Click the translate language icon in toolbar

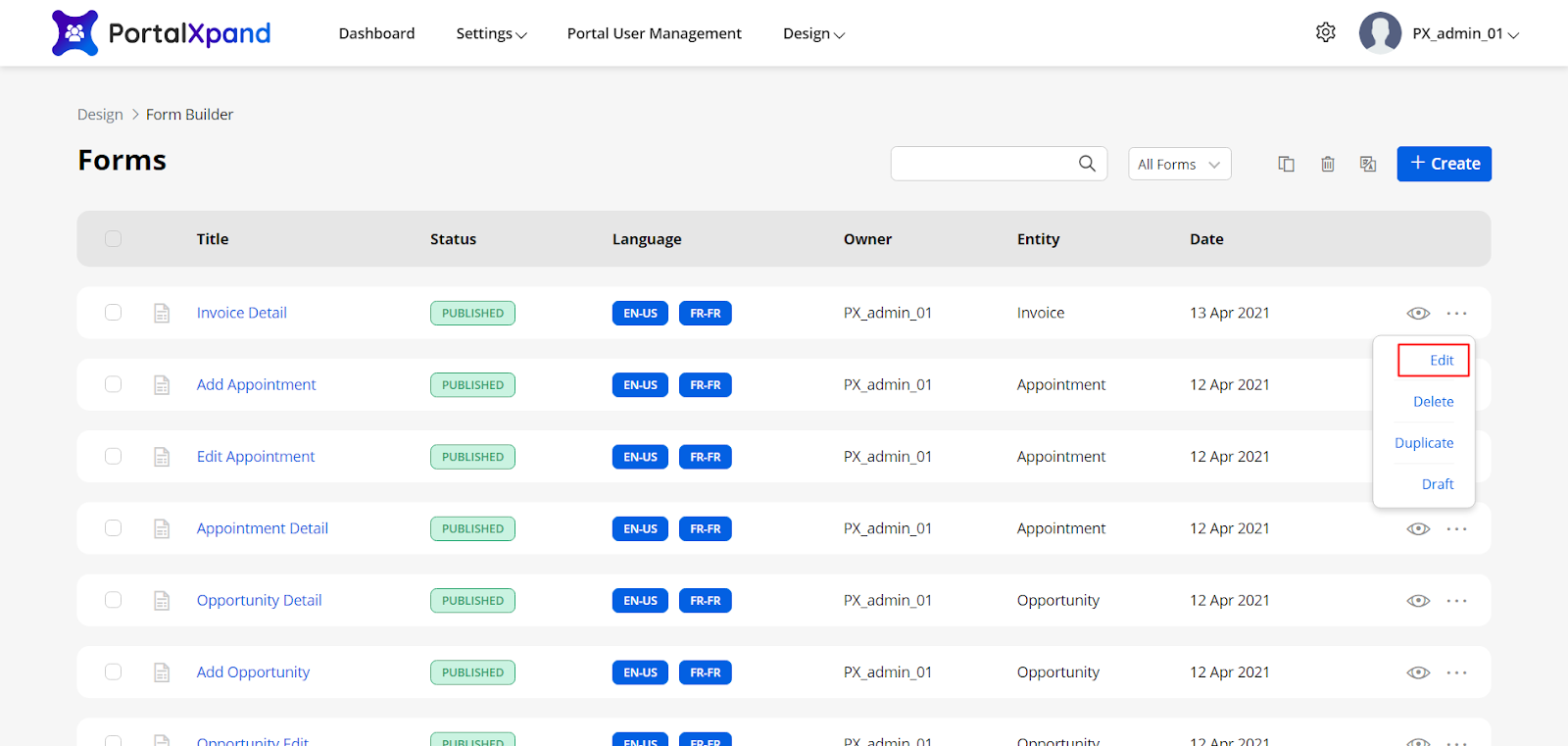click(1368, 164)
